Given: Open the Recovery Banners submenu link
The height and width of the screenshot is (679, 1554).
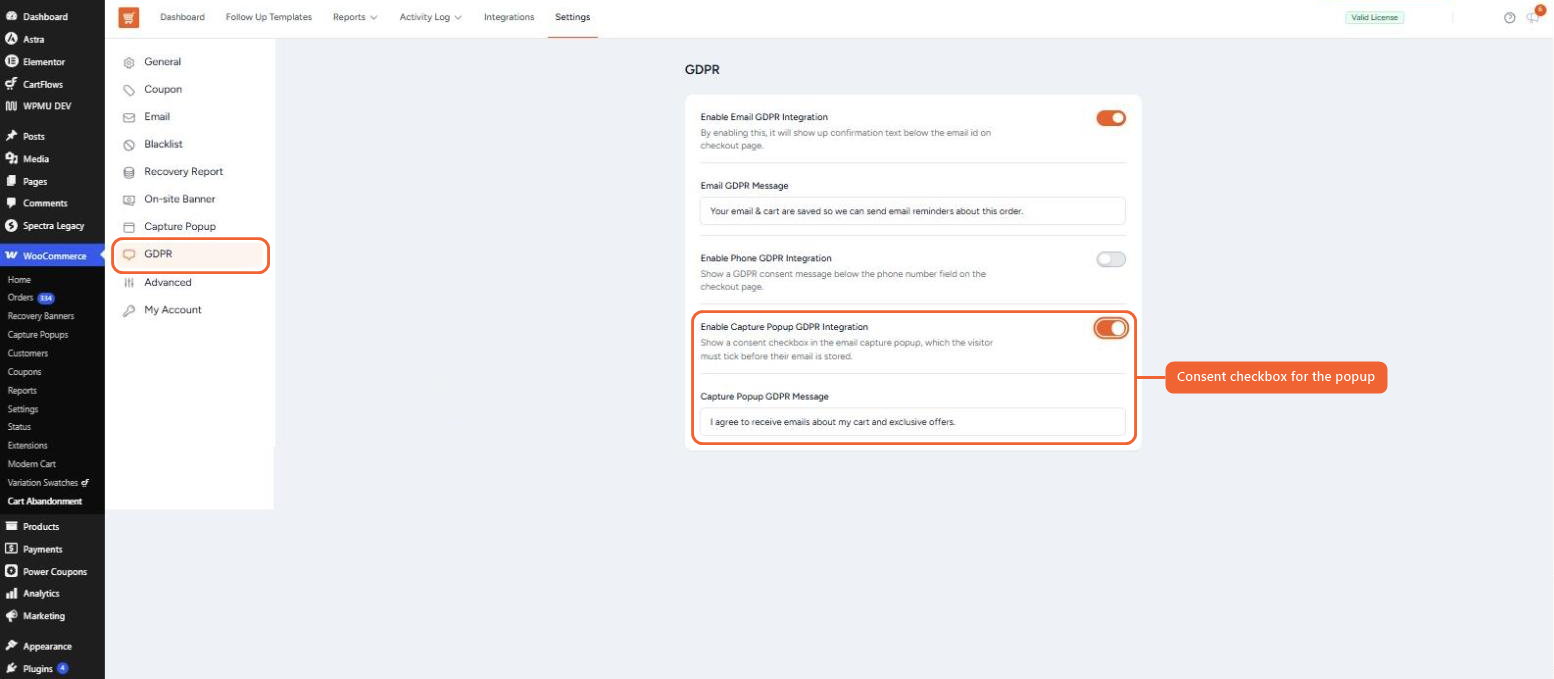Looking at the screenshot, I should [x=41, y=316].
